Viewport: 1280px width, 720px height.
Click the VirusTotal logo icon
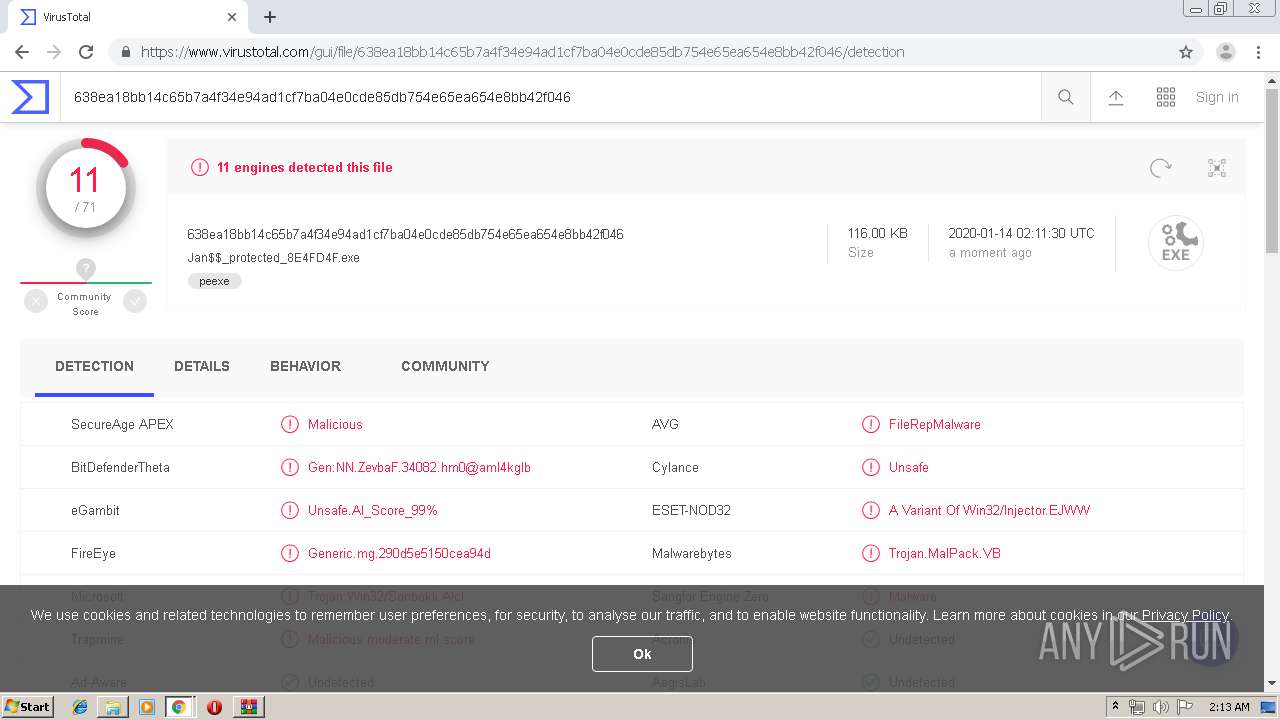point(30,97)
